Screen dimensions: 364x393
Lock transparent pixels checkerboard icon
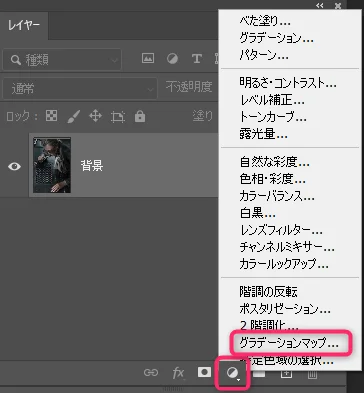pyautogui.click(x=51, y=116)
